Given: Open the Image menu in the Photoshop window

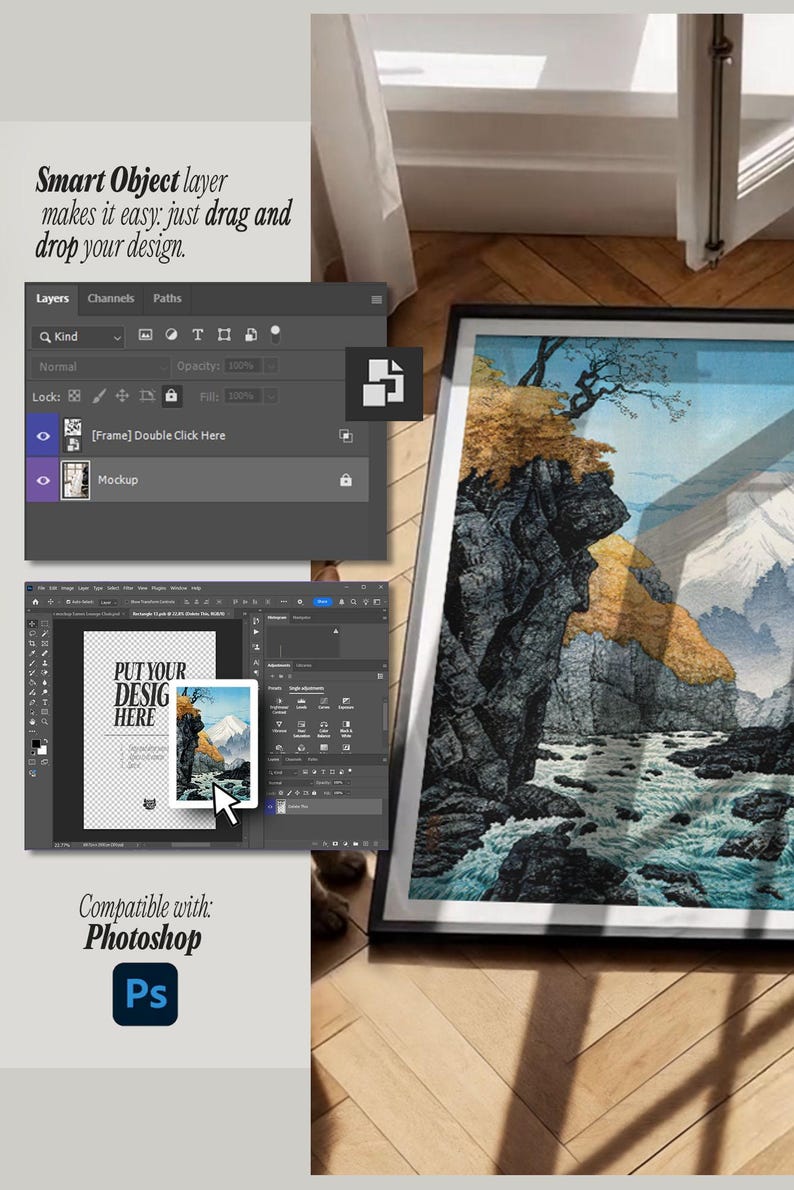Looking at the screenshot, I should [68, 588].
